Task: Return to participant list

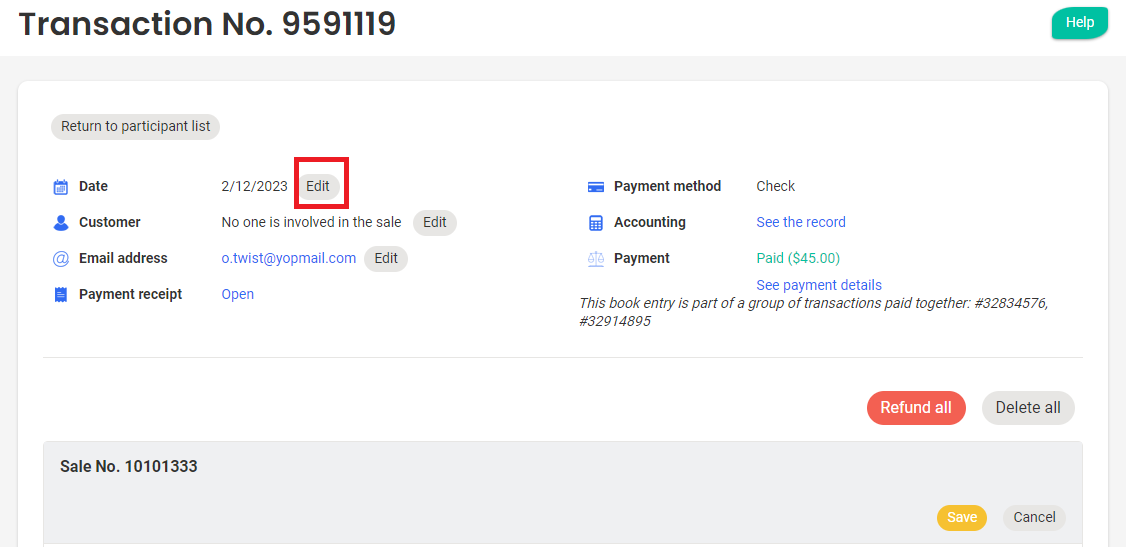Action: pos(136,127)
